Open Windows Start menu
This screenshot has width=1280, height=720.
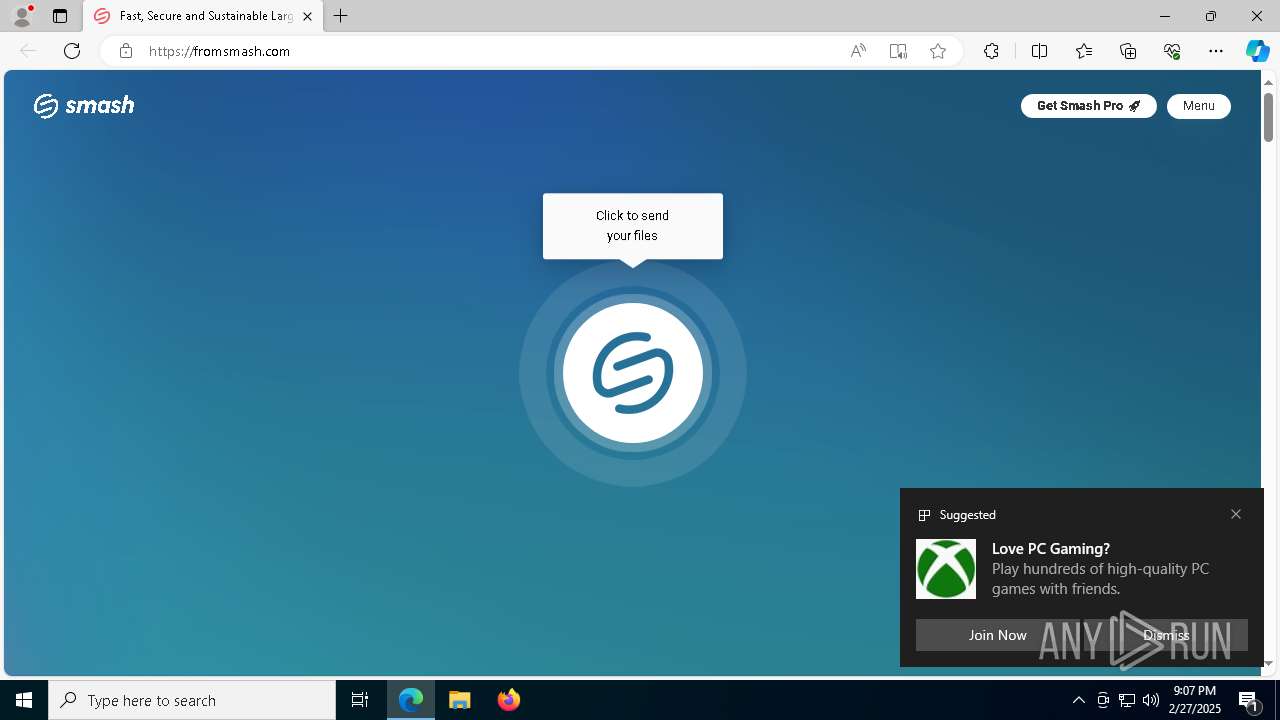pyautogui.click(x=24, y=700)
